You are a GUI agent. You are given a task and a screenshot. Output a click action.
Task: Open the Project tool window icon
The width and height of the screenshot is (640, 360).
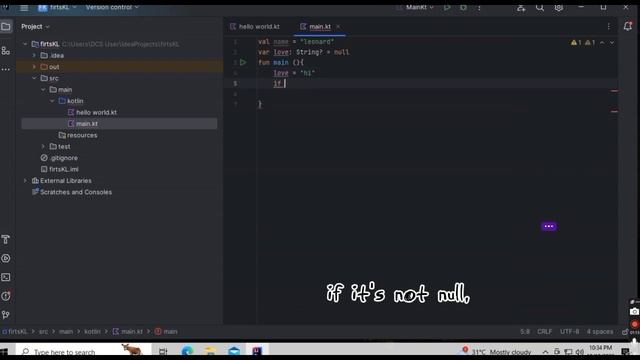pyautogui.click(x=6, y=27)
